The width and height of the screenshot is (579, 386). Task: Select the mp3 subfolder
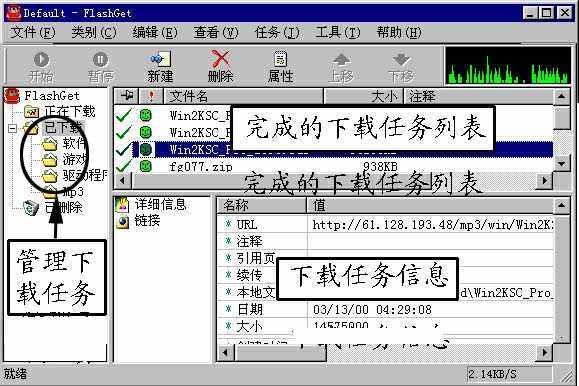tap(73, 191)
